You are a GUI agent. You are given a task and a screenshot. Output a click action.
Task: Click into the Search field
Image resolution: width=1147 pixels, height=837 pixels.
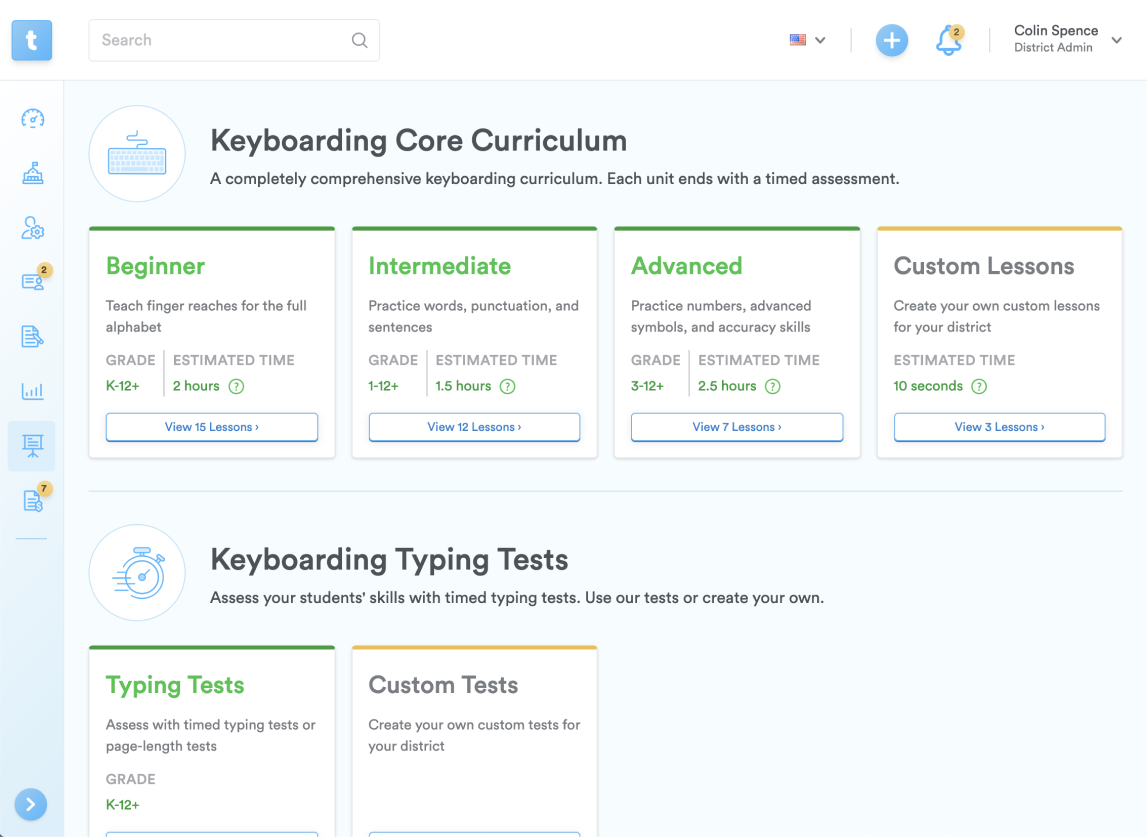point(234,40)
